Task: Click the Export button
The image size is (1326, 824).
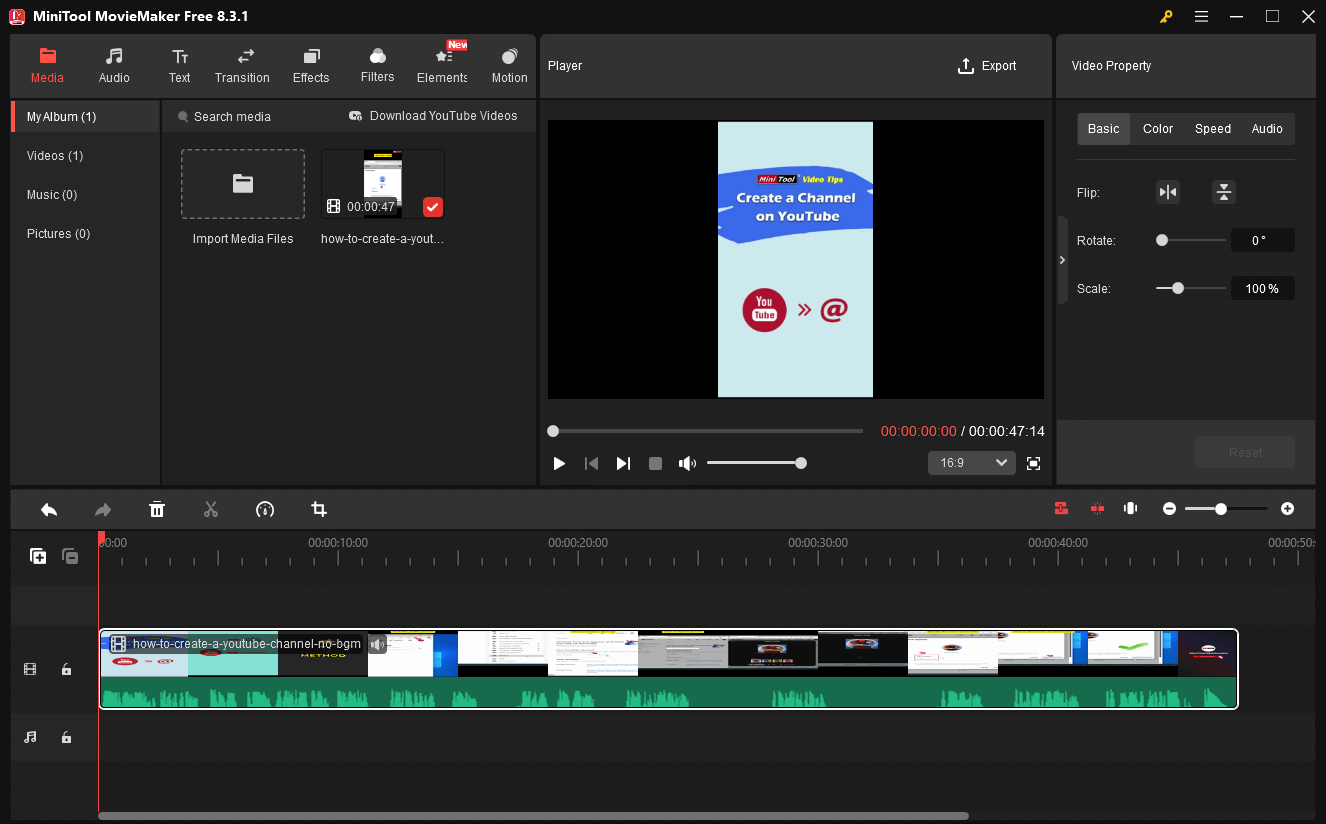Action: [x=987, y=65]
